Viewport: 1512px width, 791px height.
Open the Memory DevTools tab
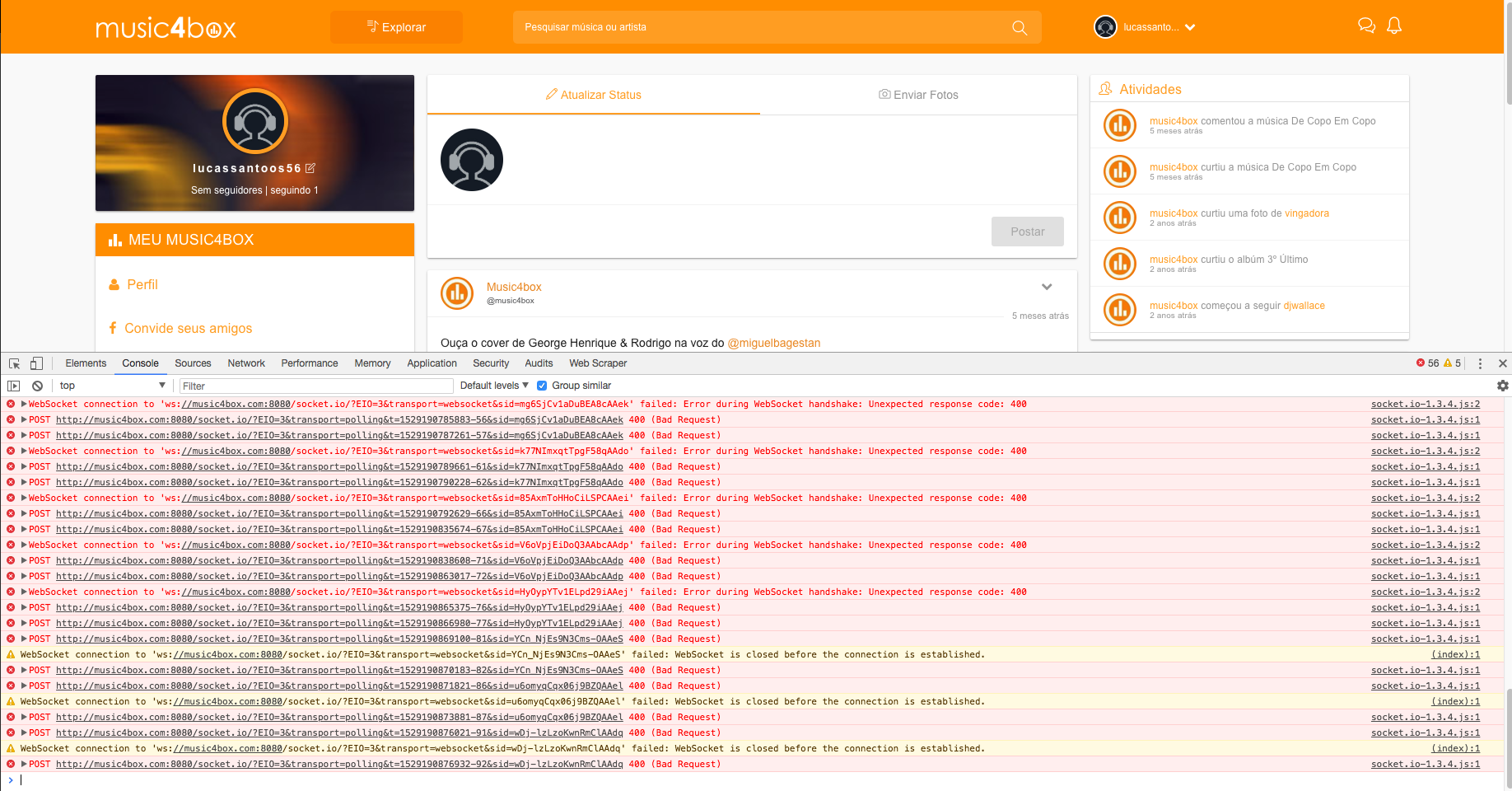[372, 363]
